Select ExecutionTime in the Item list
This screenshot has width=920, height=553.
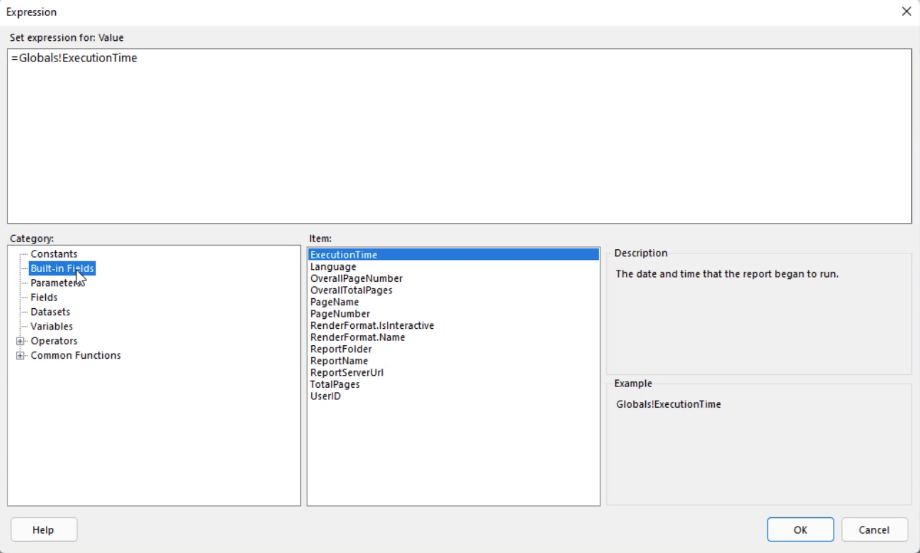tap(453, 255)
